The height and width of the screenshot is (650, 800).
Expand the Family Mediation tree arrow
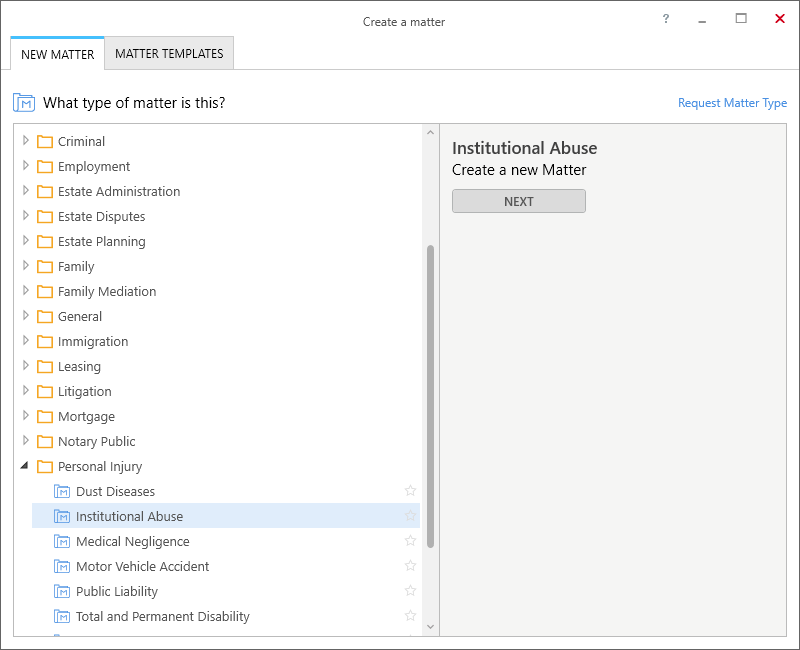26,290
